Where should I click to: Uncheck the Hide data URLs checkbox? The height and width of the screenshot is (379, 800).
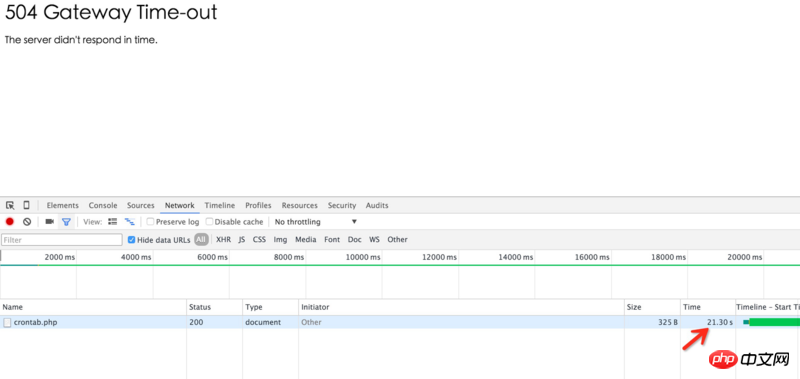[132, 240]
